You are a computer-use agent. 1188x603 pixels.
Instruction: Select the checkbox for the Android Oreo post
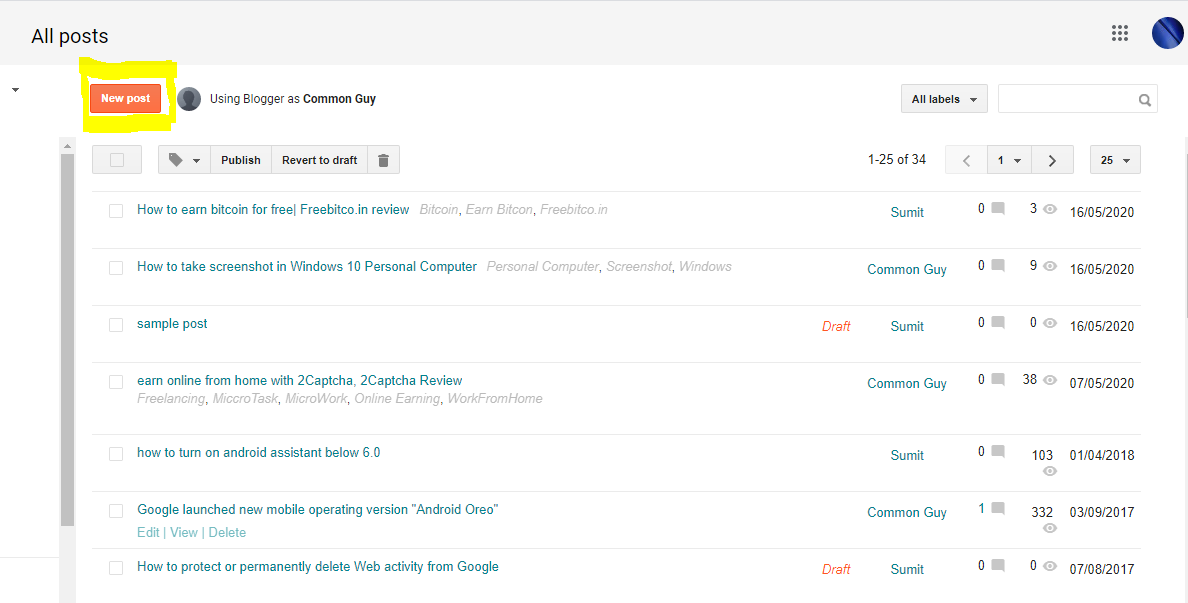click(x=115, y=510)
